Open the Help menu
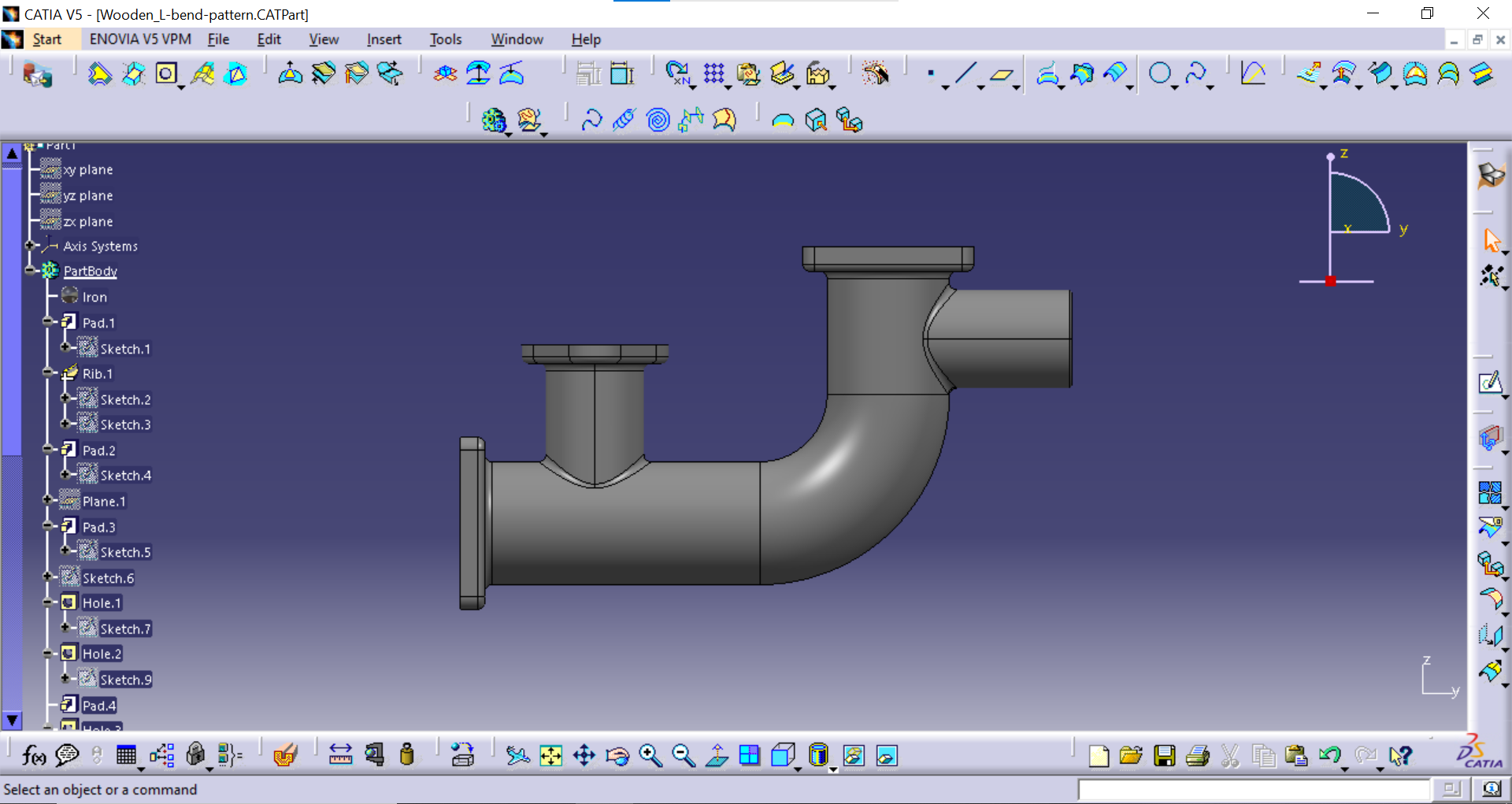 click(586, 39)
